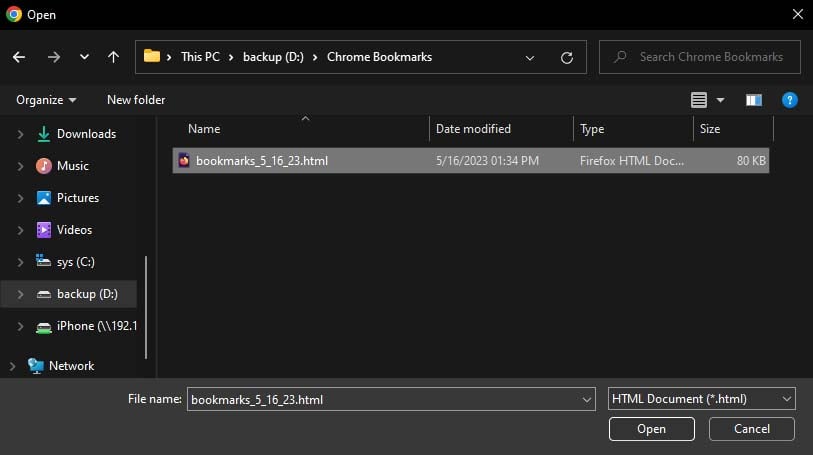Open Network in the sidebar

click(61, 366)
